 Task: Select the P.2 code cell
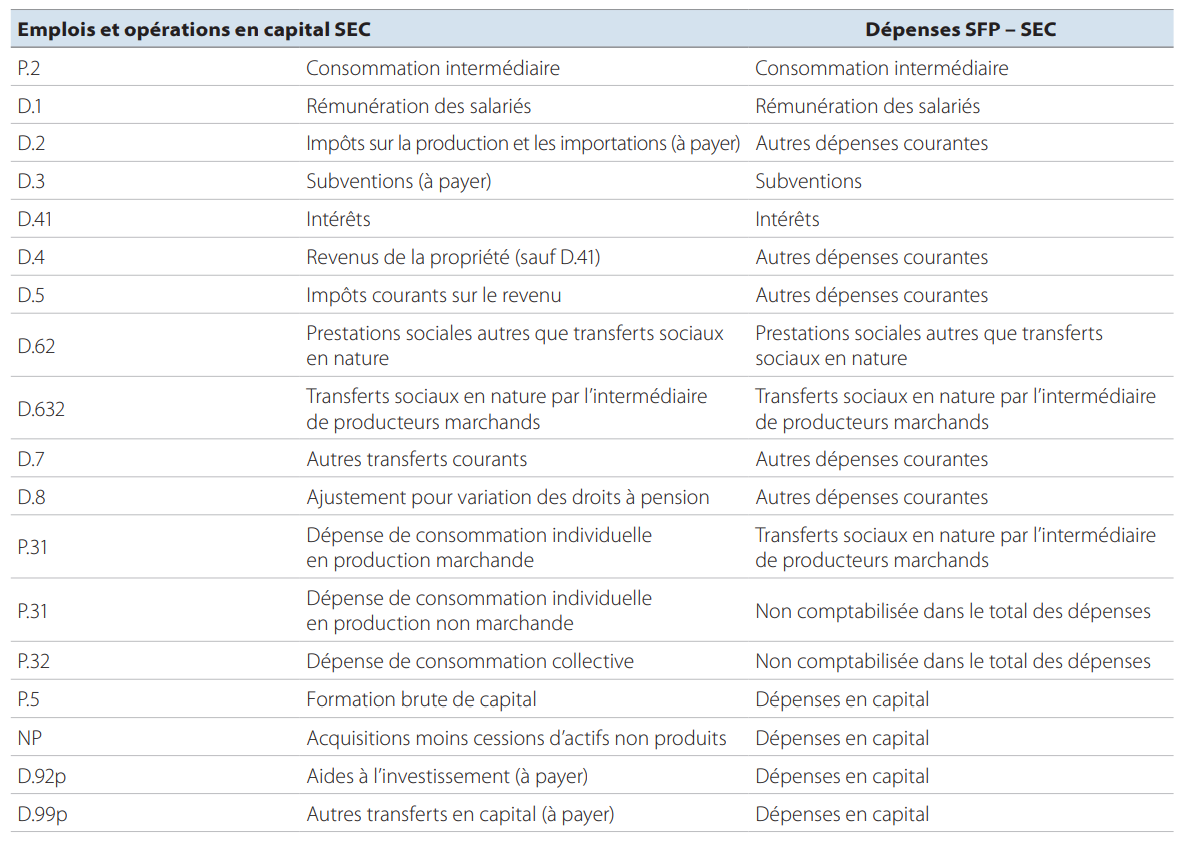(x=32, y=68)
